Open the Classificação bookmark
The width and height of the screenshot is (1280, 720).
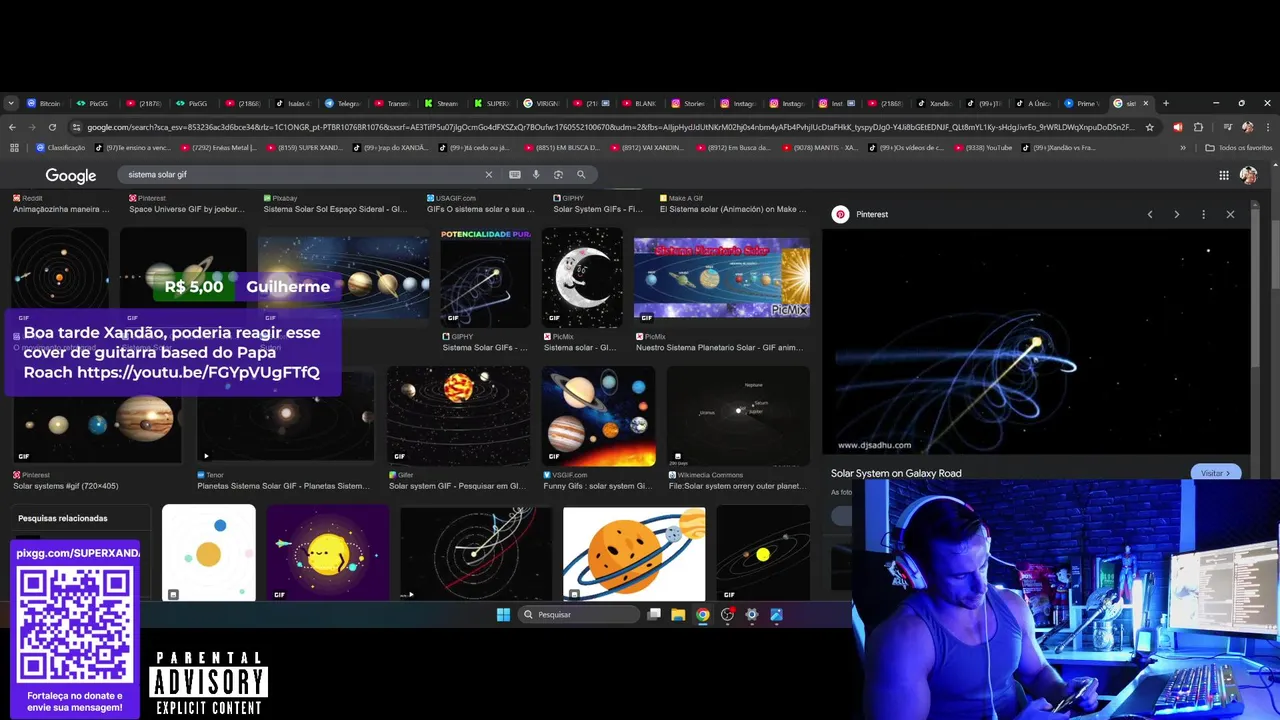pos(61,148)
